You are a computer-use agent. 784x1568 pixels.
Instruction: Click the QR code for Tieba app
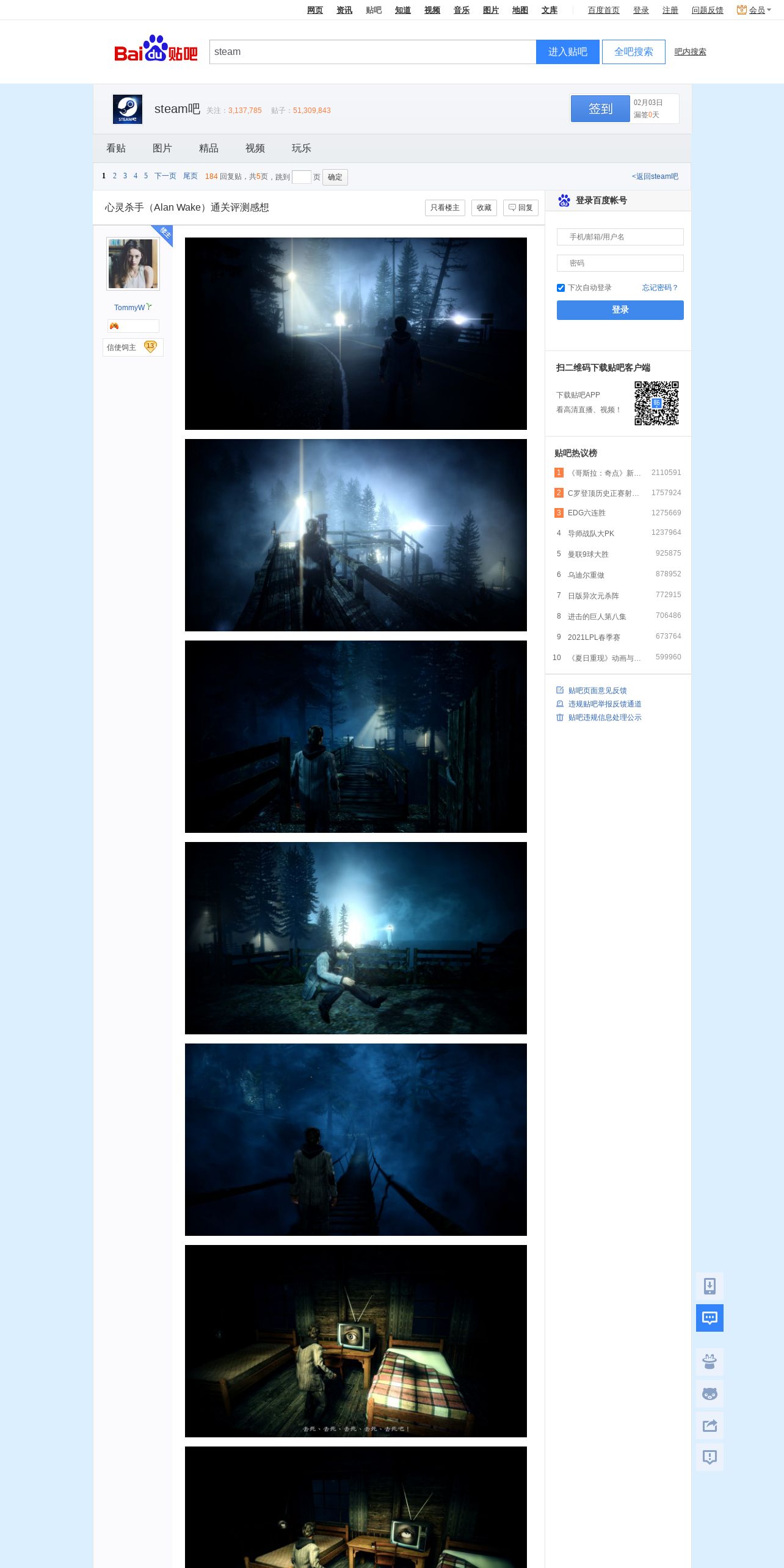656,403
